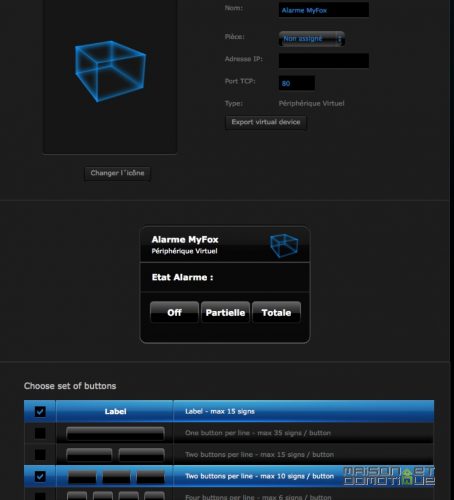The width and height of the screenshot is (454, 500).
Task: Click the three-button layout sample graphic
Action: pyautogui.click(x=116, y=476)
